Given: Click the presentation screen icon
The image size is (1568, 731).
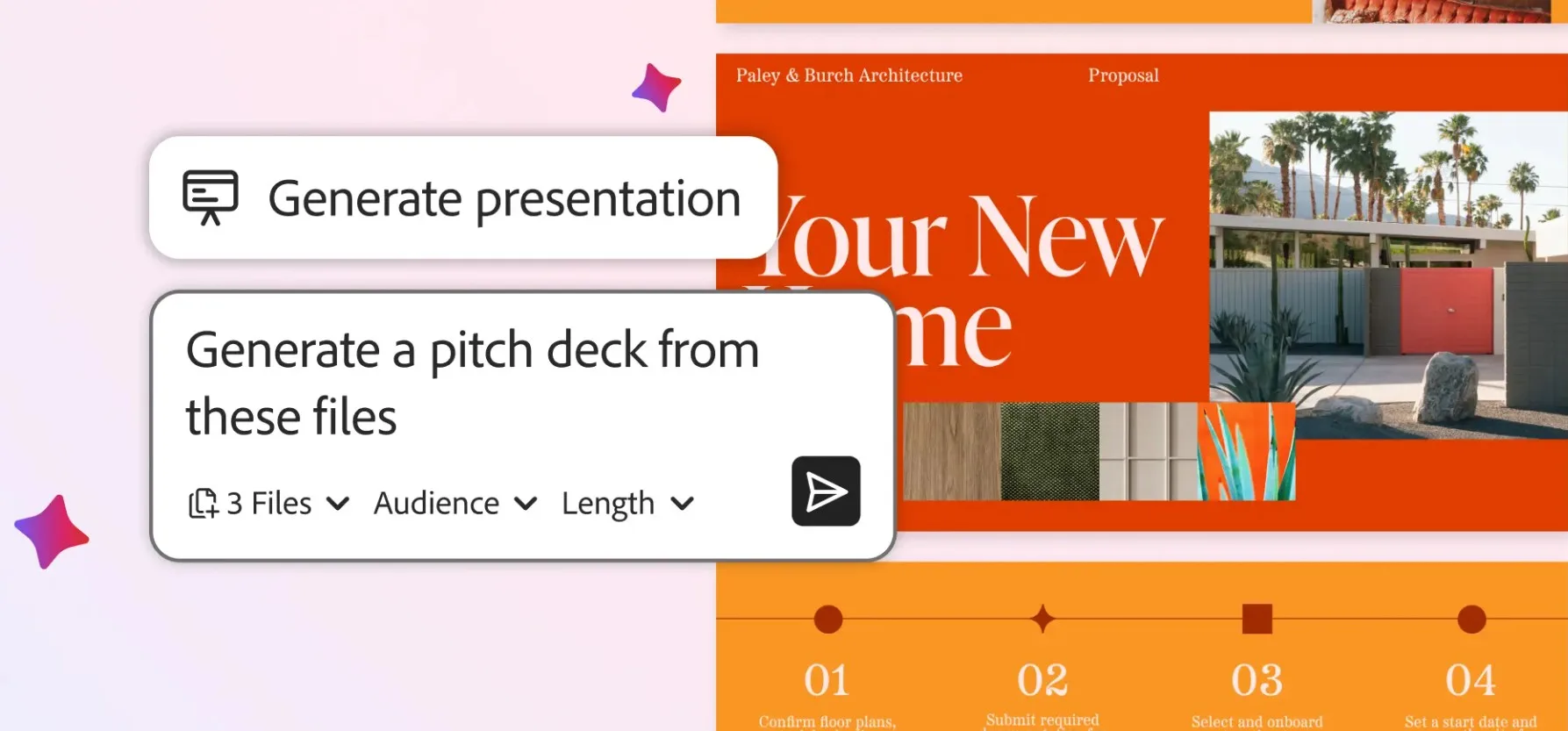Looking at the screenshot, I should pyautogui.click(x=210, y=197).
